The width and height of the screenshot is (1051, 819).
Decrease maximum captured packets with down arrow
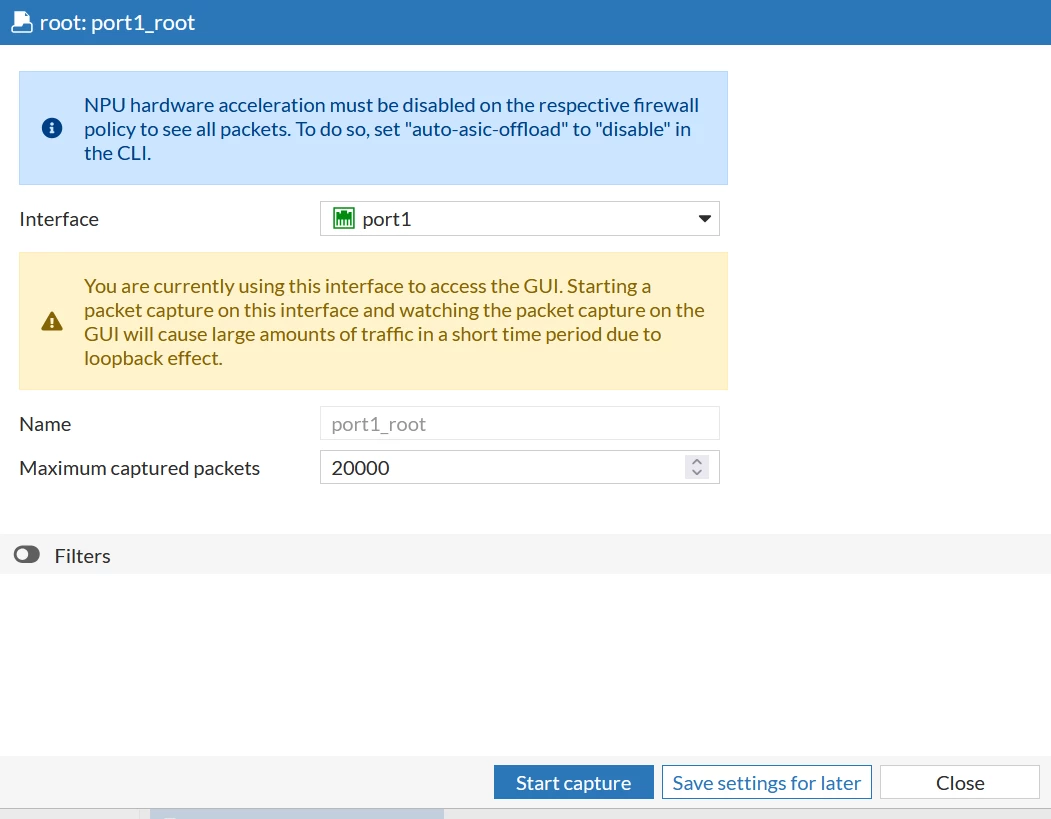[x=696, y=472]
